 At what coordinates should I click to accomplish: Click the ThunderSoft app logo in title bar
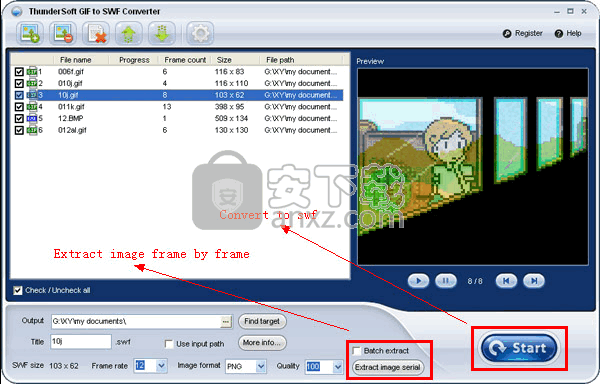tap(16, 11)
